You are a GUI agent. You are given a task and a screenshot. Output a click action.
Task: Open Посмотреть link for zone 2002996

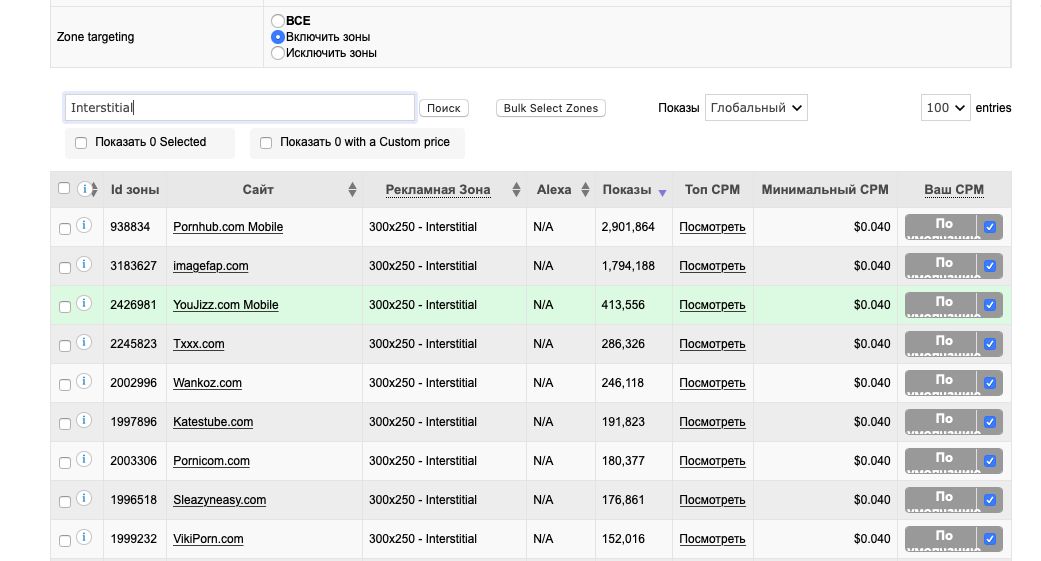pos(712,383)
